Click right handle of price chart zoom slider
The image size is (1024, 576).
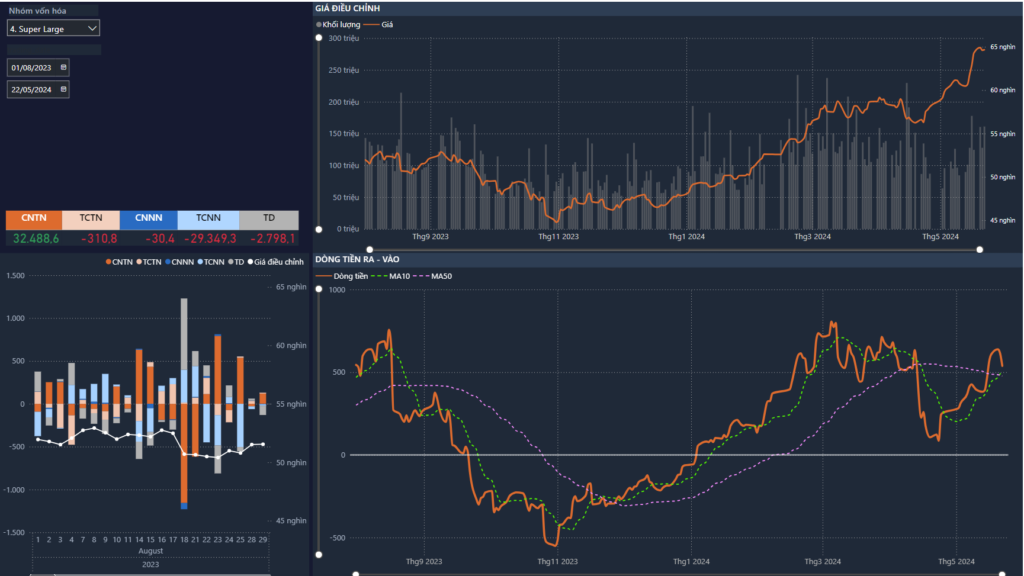point(980,249)
